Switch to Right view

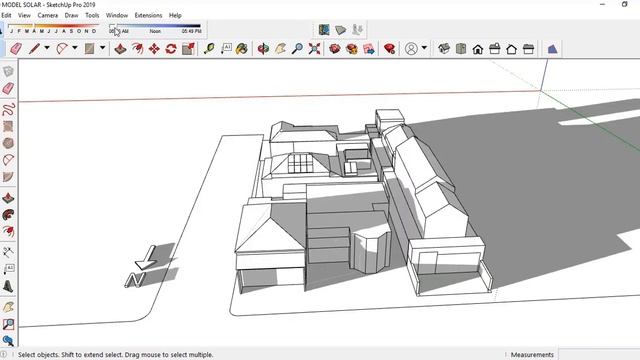point(495,49)
